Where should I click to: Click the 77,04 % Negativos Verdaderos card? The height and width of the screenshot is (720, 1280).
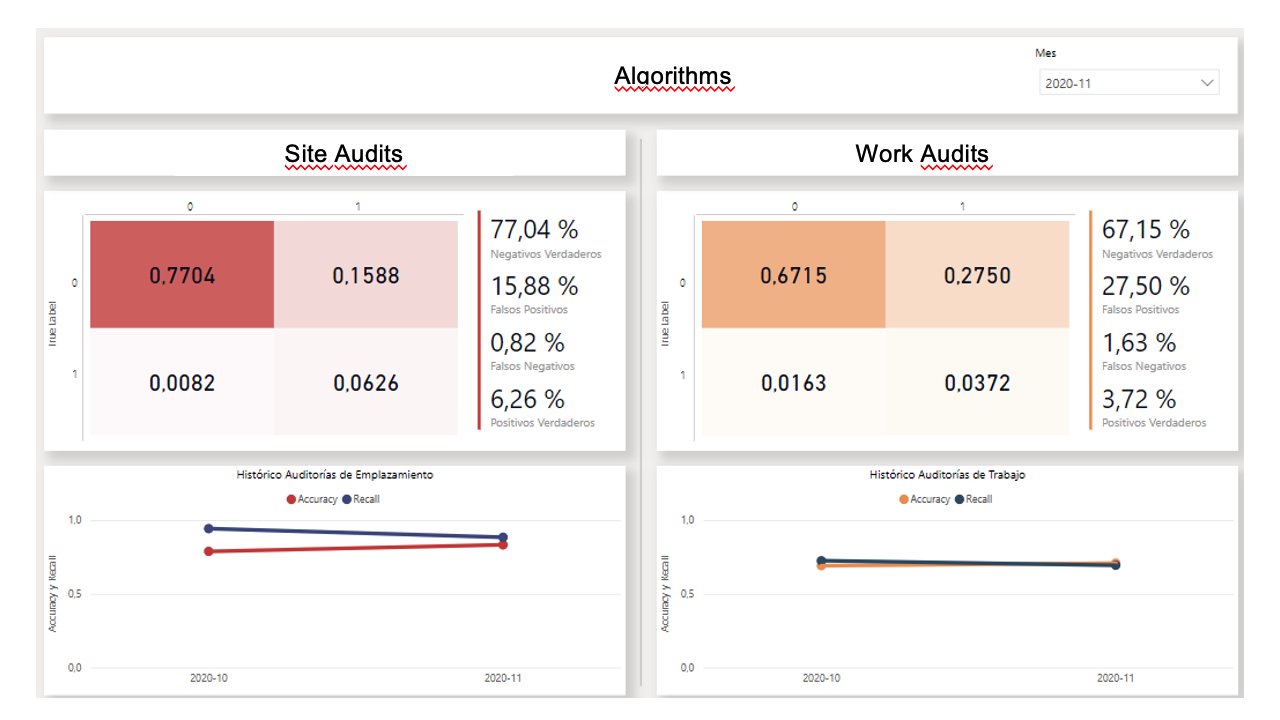click(x=546, y=238)
